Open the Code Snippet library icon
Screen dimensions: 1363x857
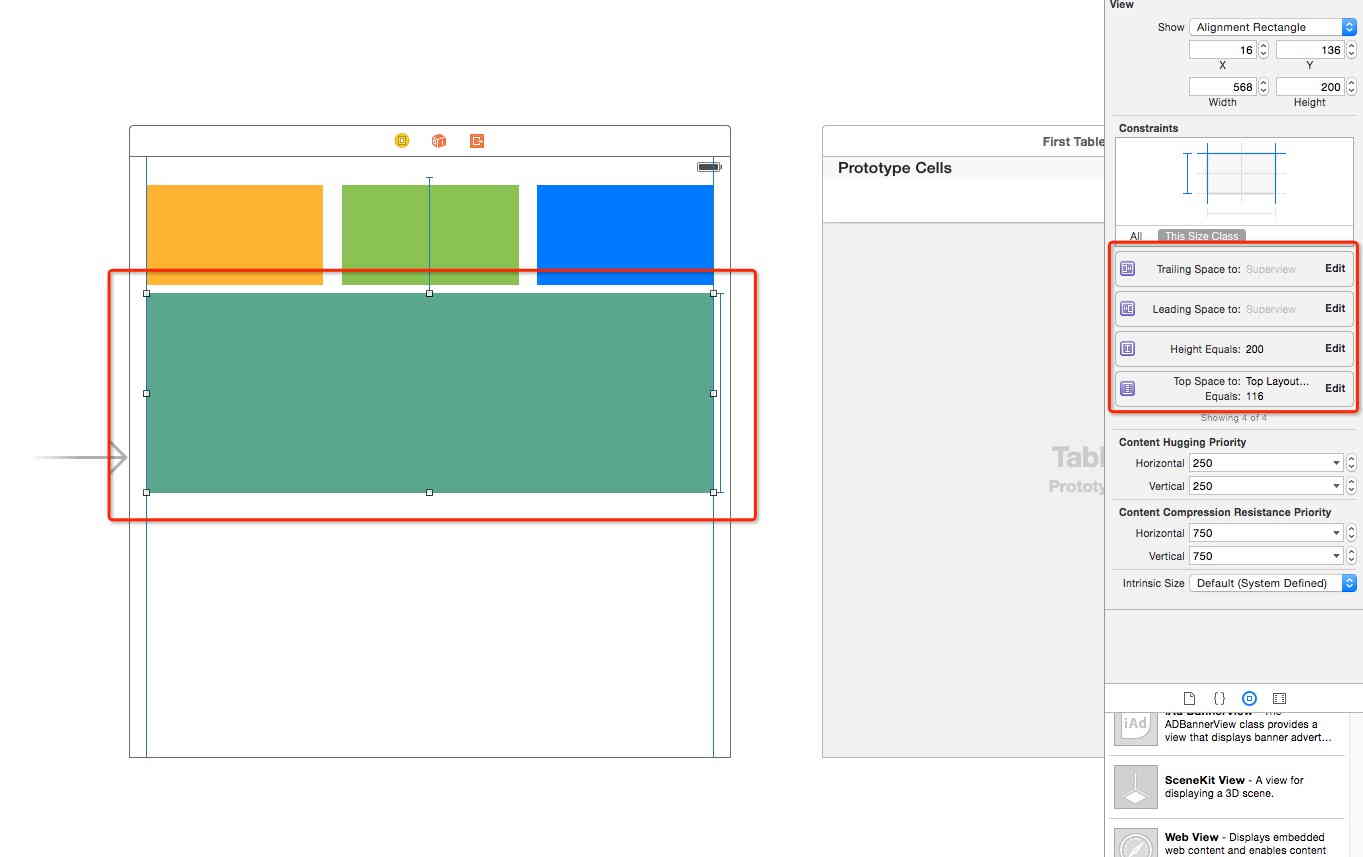(x=1219, y=698)
